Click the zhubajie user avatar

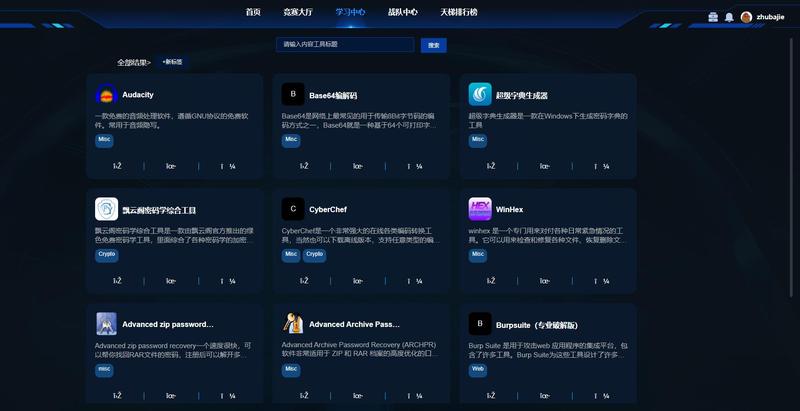click(746, 17)
